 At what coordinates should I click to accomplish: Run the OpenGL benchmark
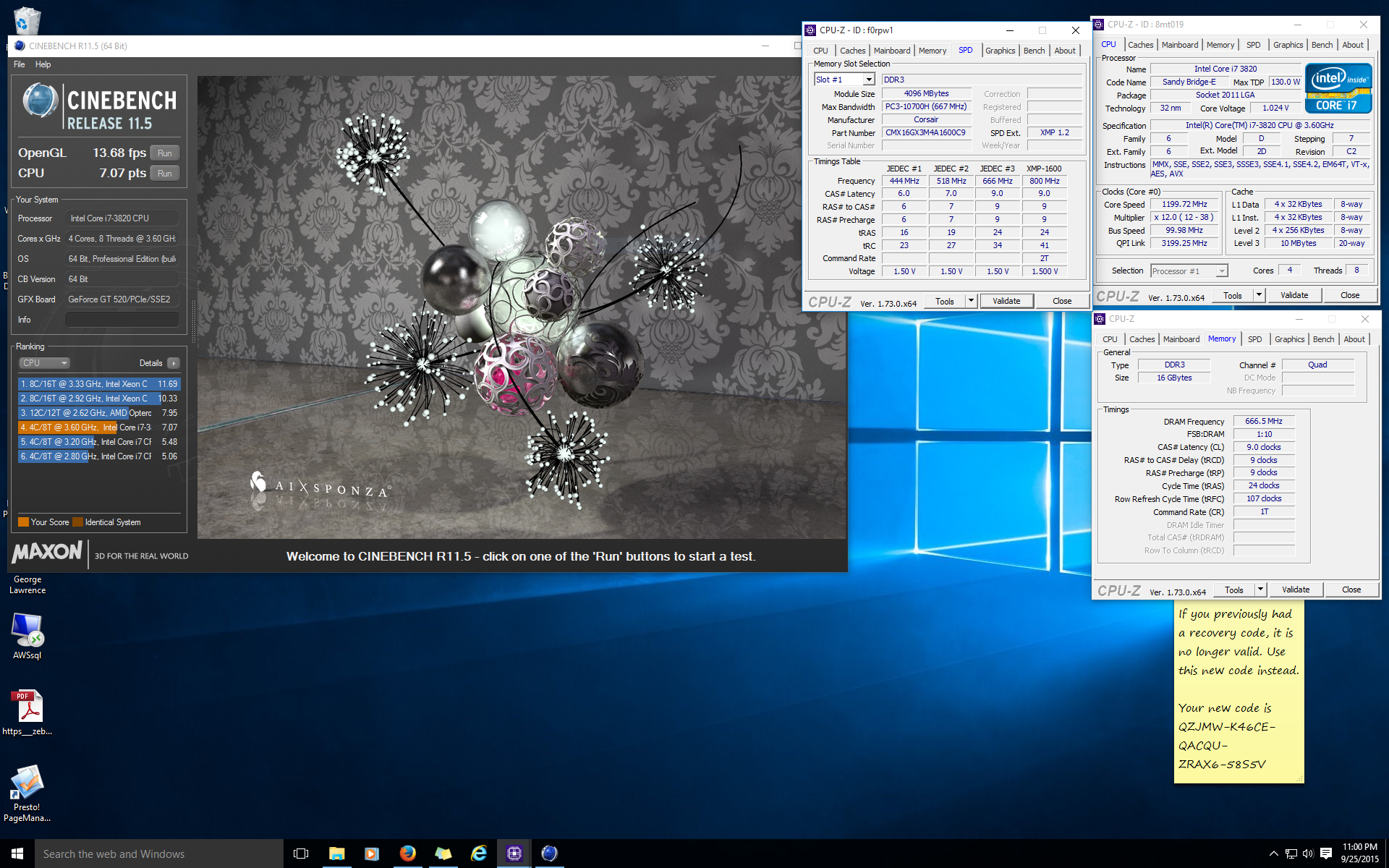point(165,153)
